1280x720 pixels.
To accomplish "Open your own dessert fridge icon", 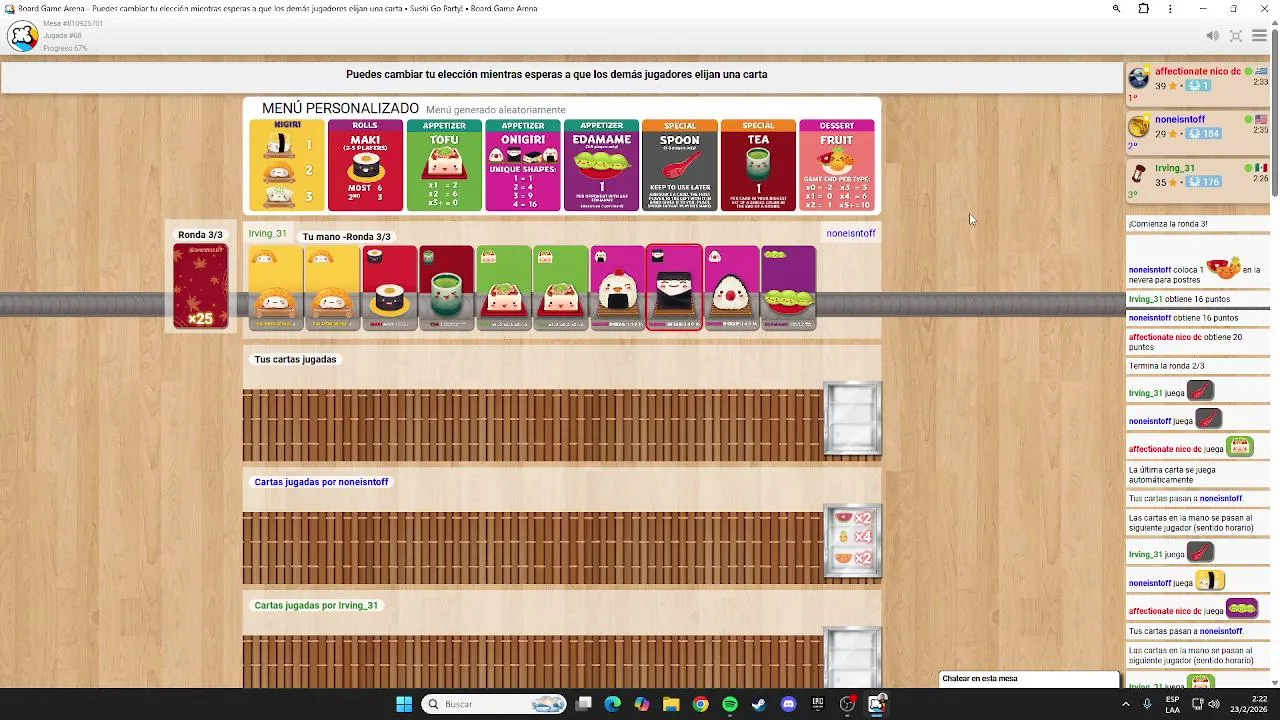I will coord(853,419).
